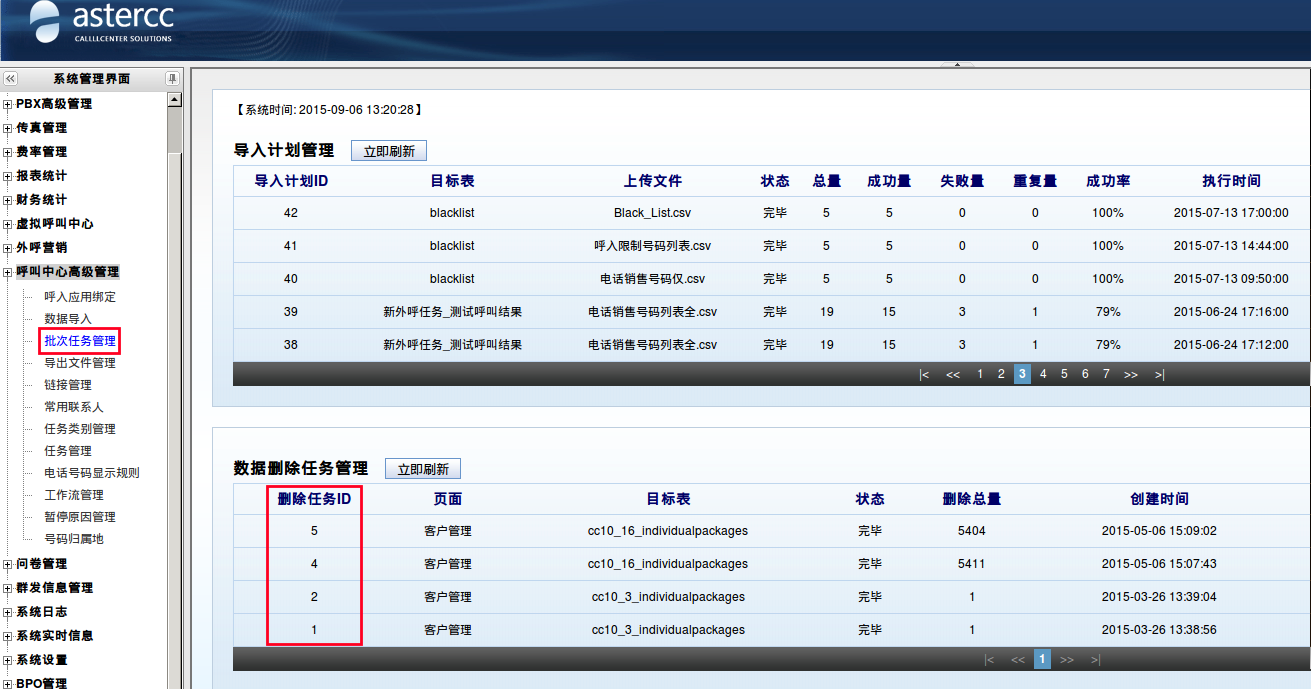
Task: Go to page 5 of import plans
Action: [x=1064, y=374]
